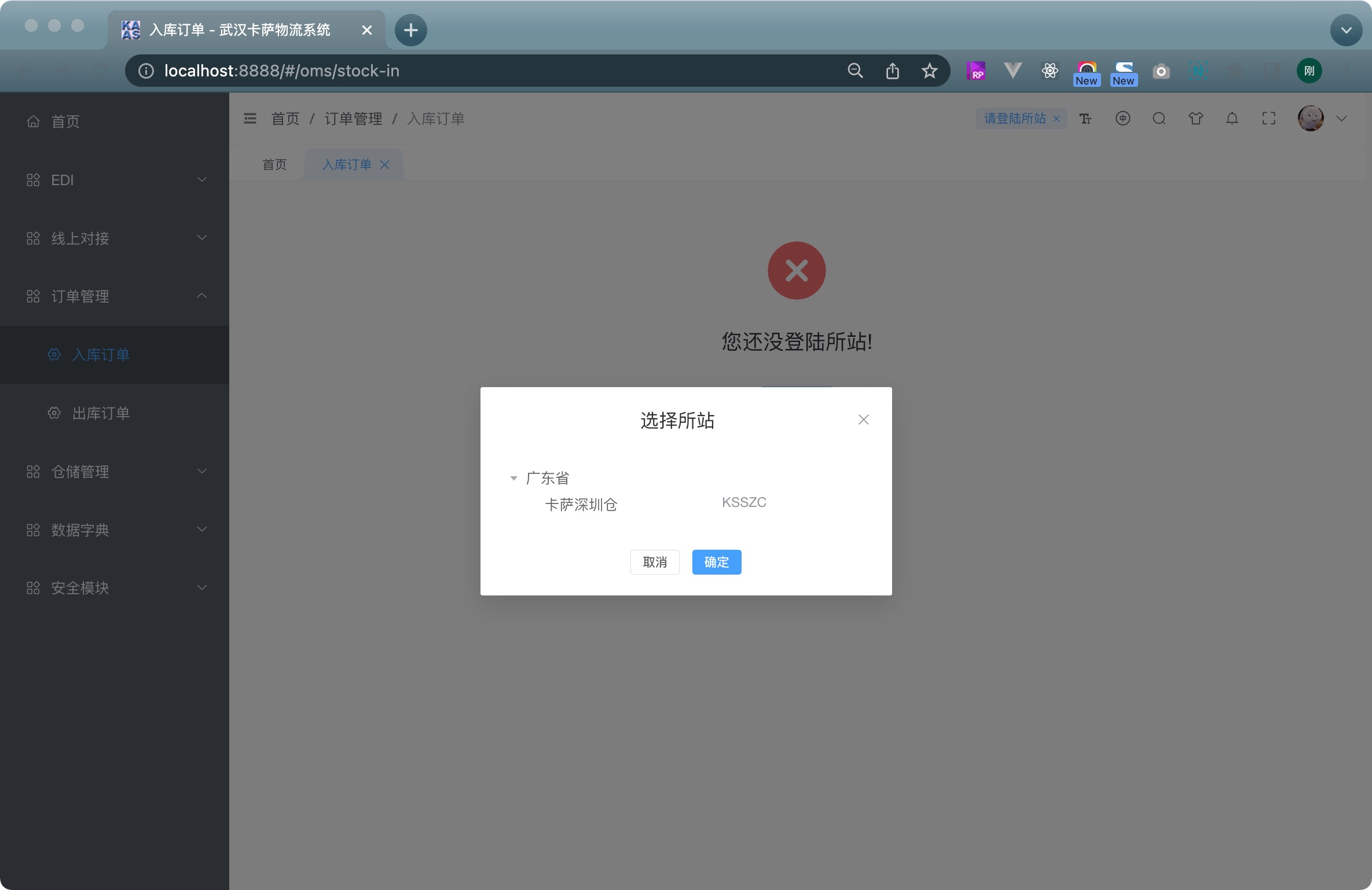Click the circled plus icon in header

coord(1122,119)
